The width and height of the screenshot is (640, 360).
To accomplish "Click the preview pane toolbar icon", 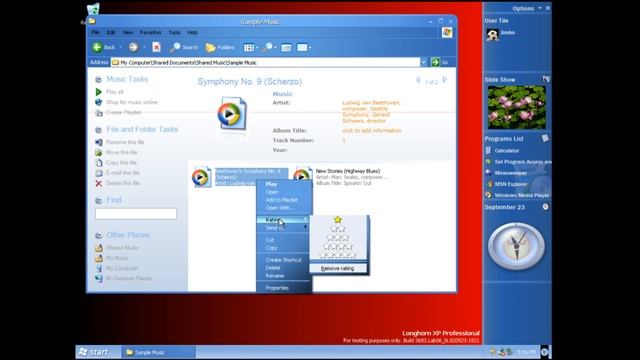I will click(287, 48).
